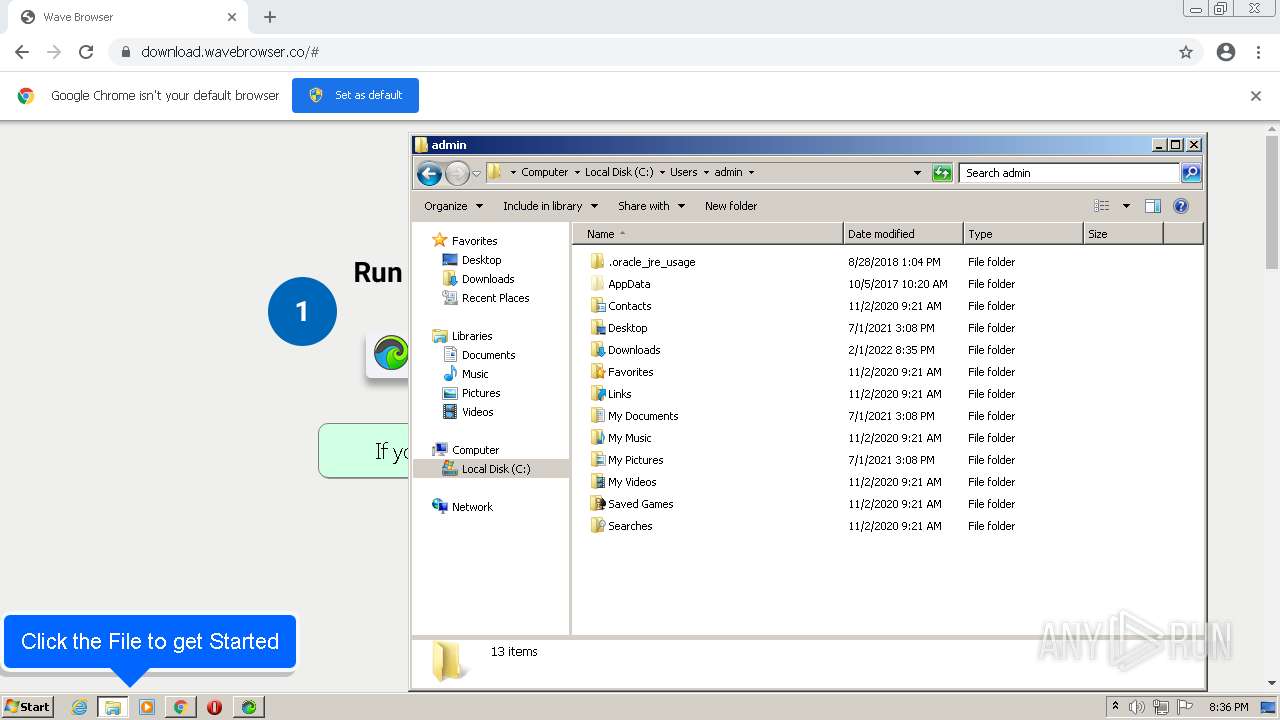The height and width of the screenshot is (720, 1280).
Task: Open Explorer help question-mark icon
Action: point(1181,206)
